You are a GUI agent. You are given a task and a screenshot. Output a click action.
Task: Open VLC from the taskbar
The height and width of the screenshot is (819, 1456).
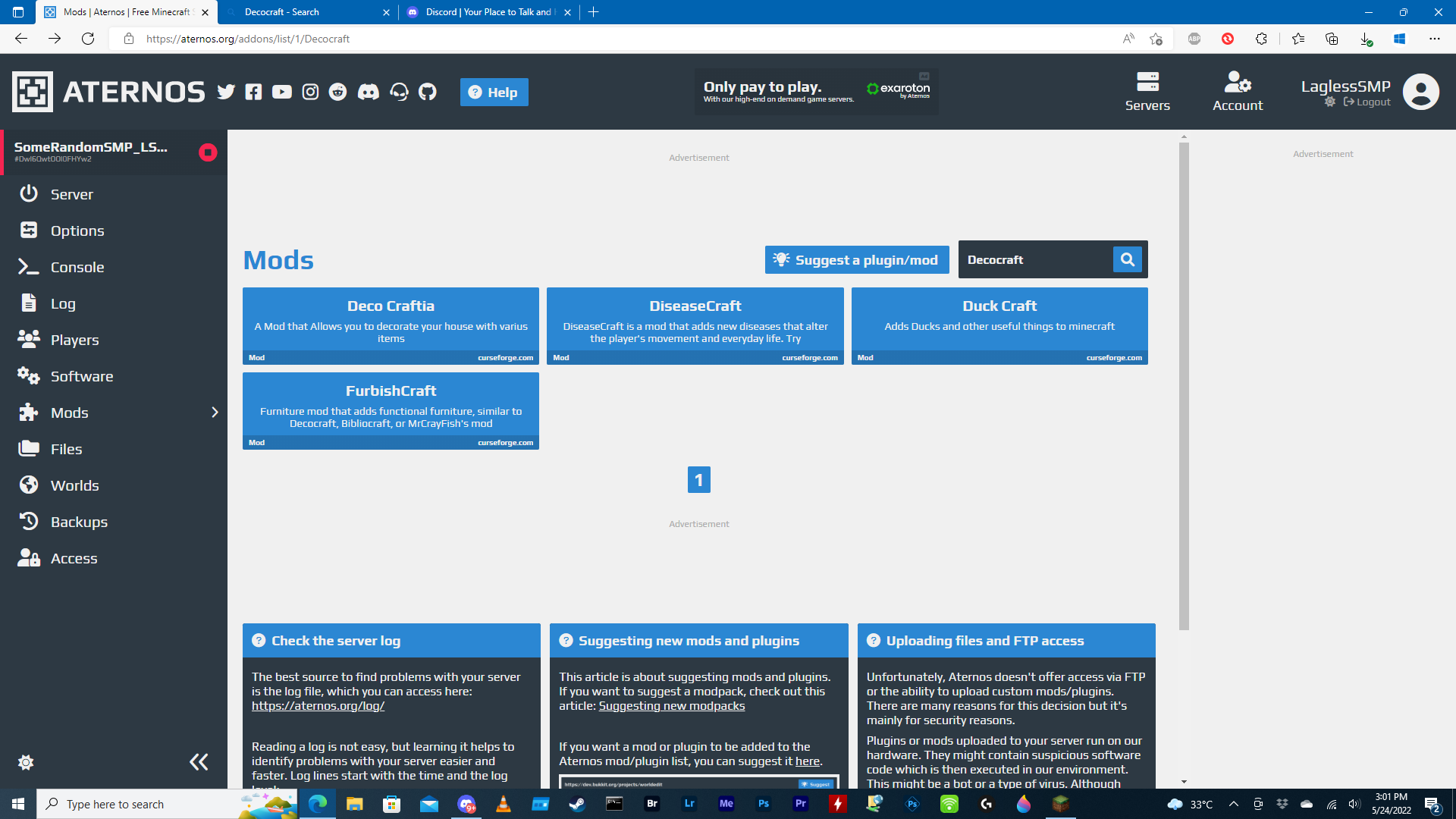click(x=503, y=804)
